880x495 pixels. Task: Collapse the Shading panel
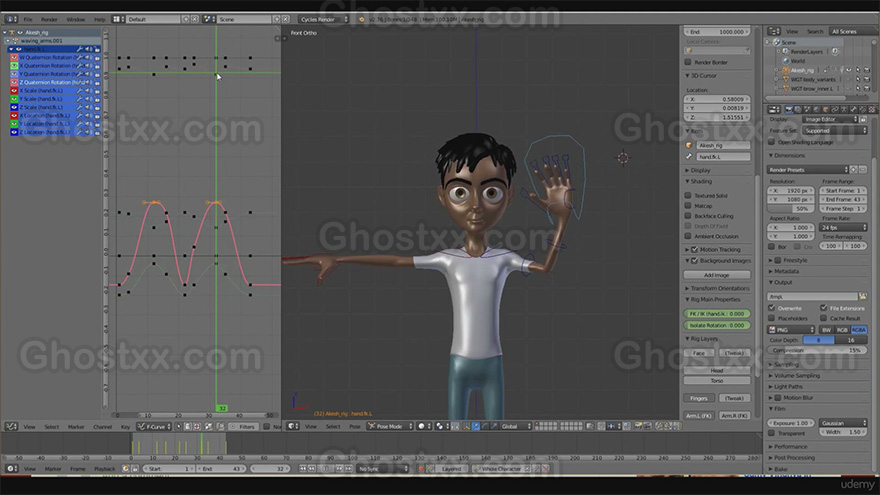click(699, 181)
